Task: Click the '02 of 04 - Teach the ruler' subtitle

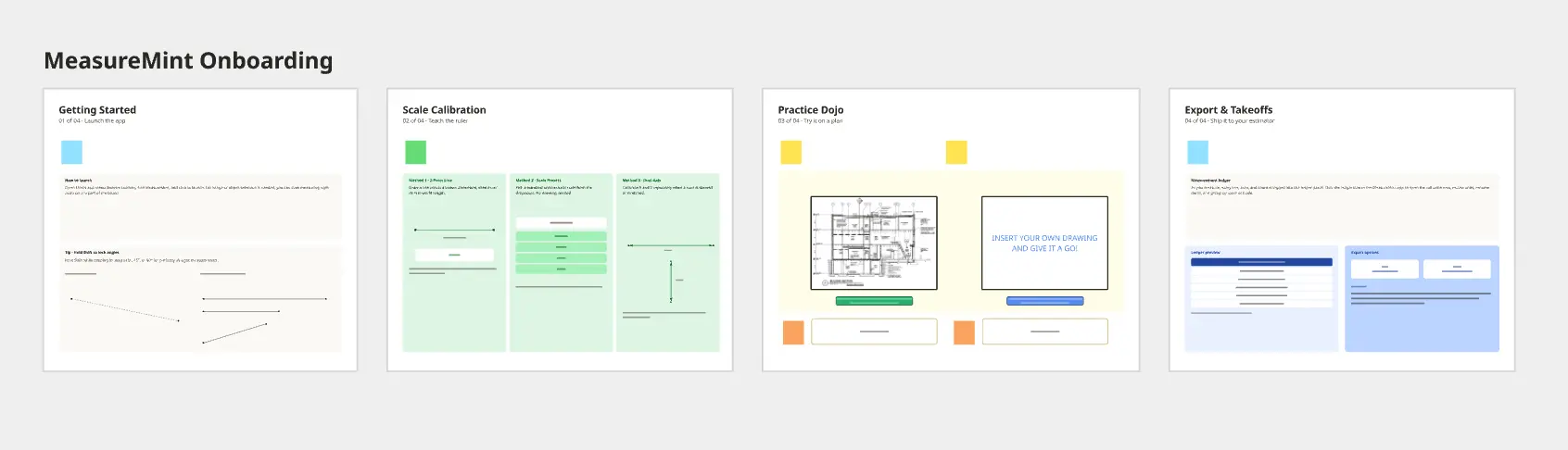Action: (435, 121)
